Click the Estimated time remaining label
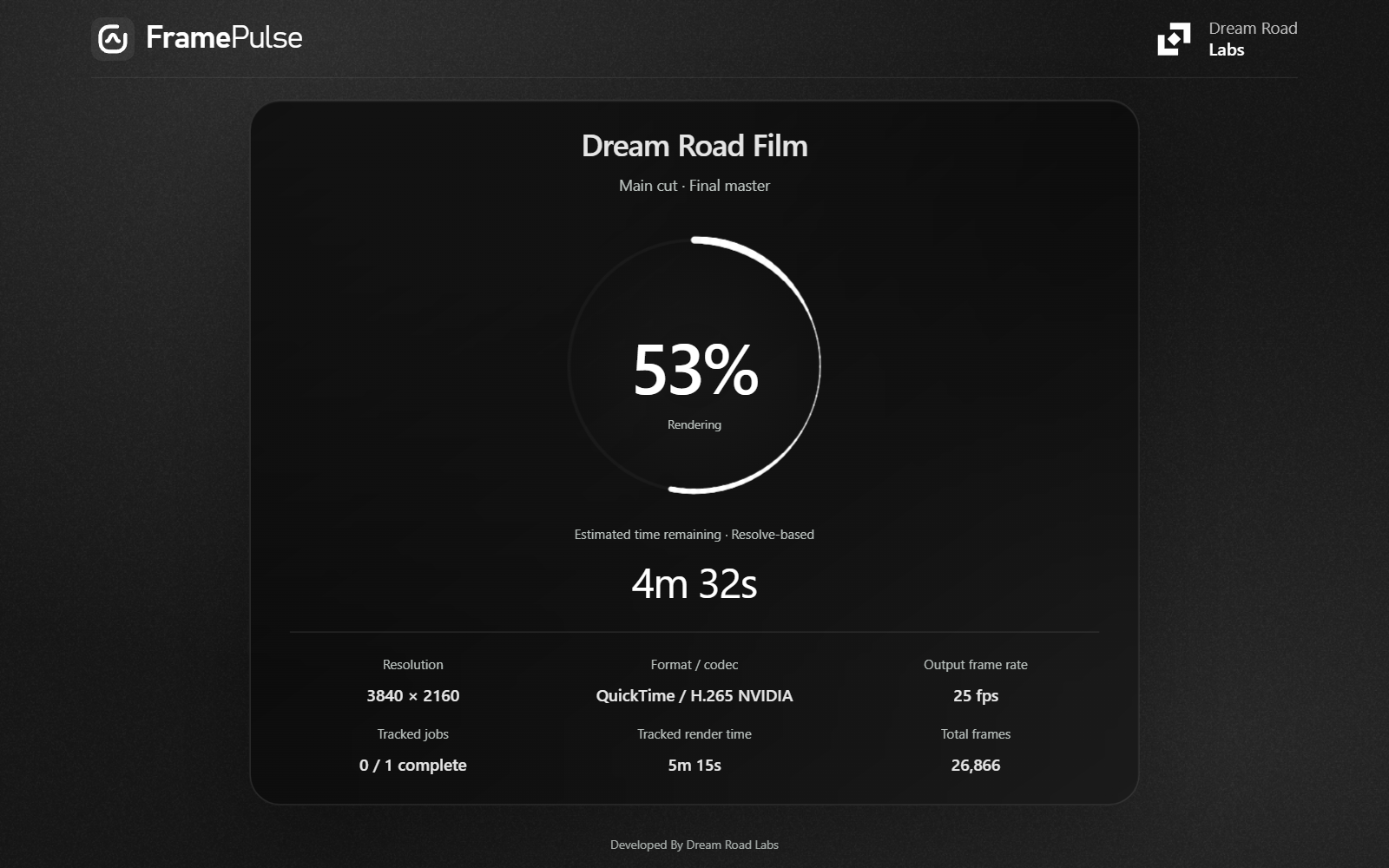 (694, 535)
